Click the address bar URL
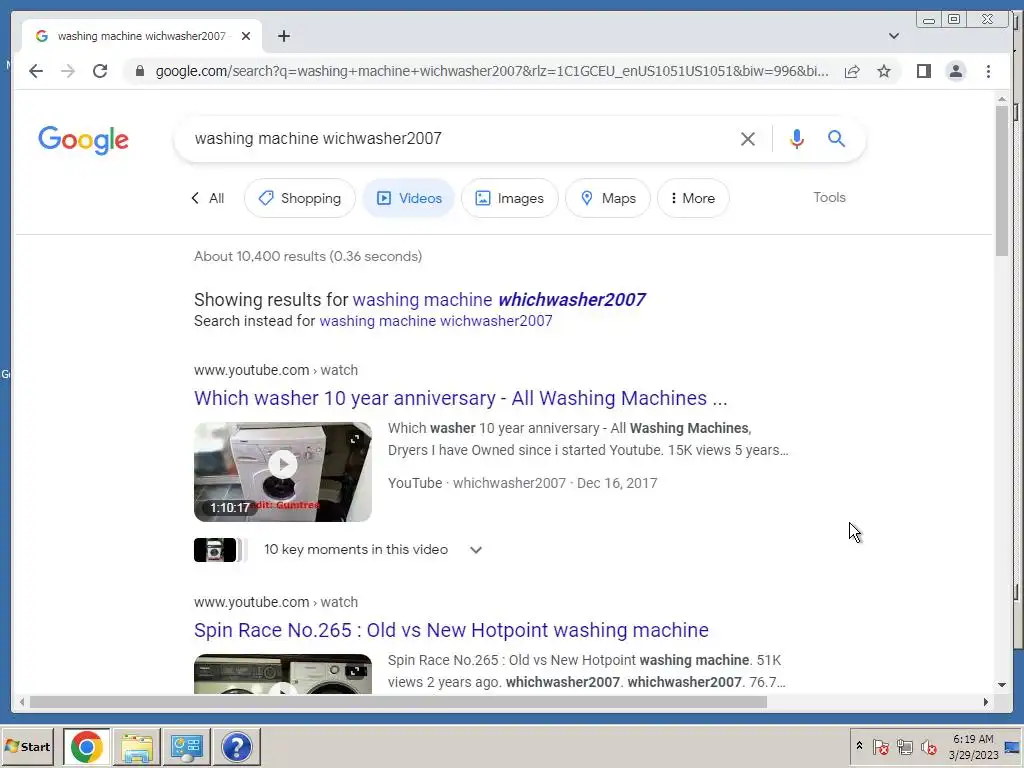 491,71
